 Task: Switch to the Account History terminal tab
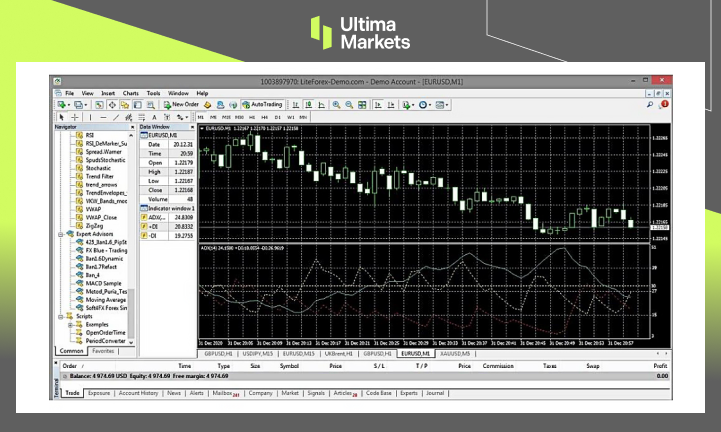(138, 393)
